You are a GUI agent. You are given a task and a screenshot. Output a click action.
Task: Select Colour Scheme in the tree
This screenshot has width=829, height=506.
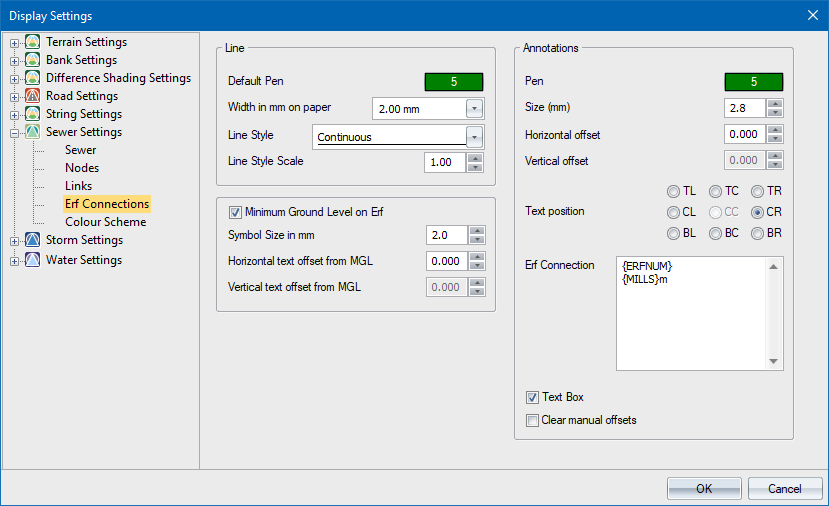click(x=105, y=222)
